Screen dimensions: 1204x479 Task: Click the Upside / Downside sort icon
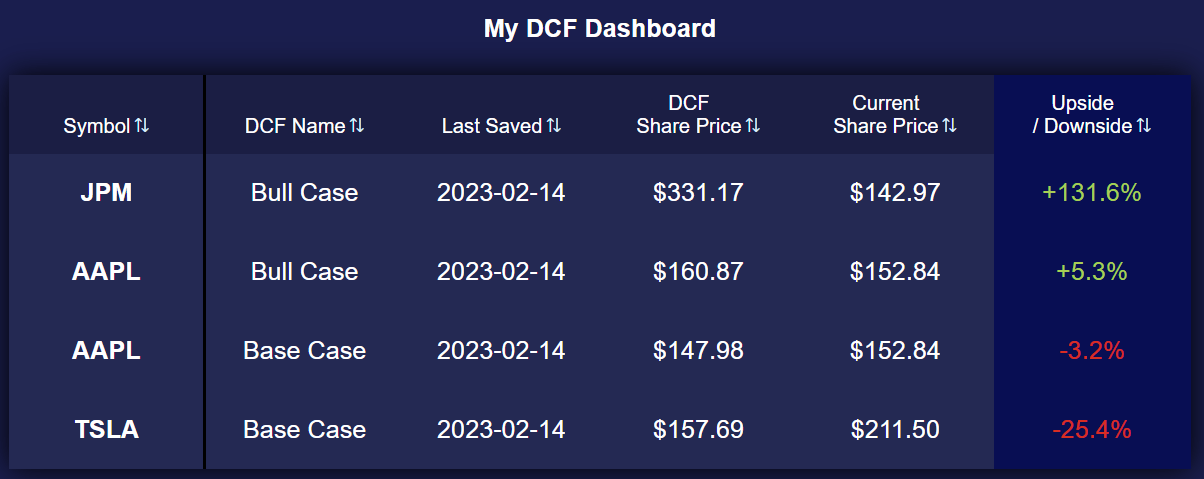point(1144,126)
